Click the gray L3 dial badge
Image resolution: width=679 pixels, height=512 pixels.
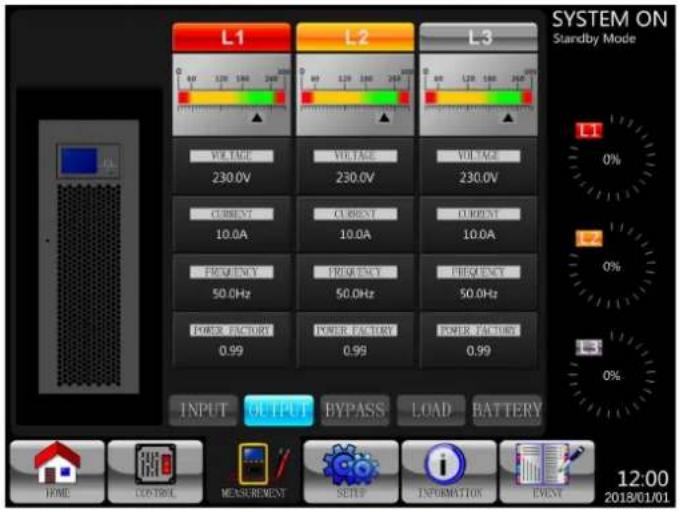click(x=589, y=347)
